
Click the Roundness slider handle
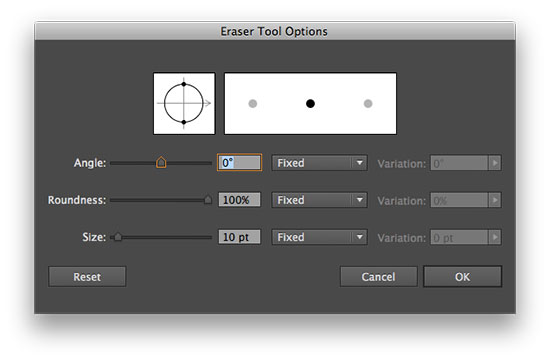point(208,199)
